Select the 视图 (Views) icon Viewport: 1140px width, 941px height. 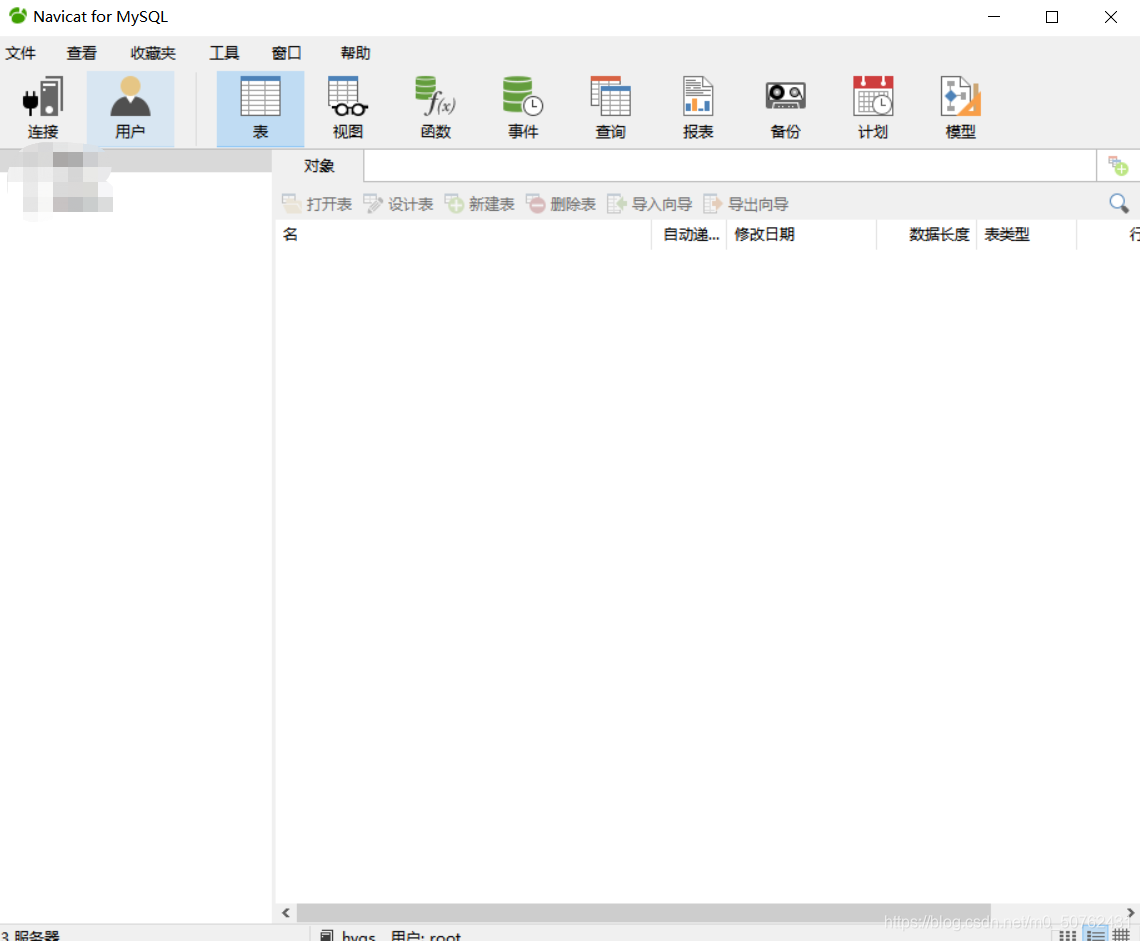[347, 107]
